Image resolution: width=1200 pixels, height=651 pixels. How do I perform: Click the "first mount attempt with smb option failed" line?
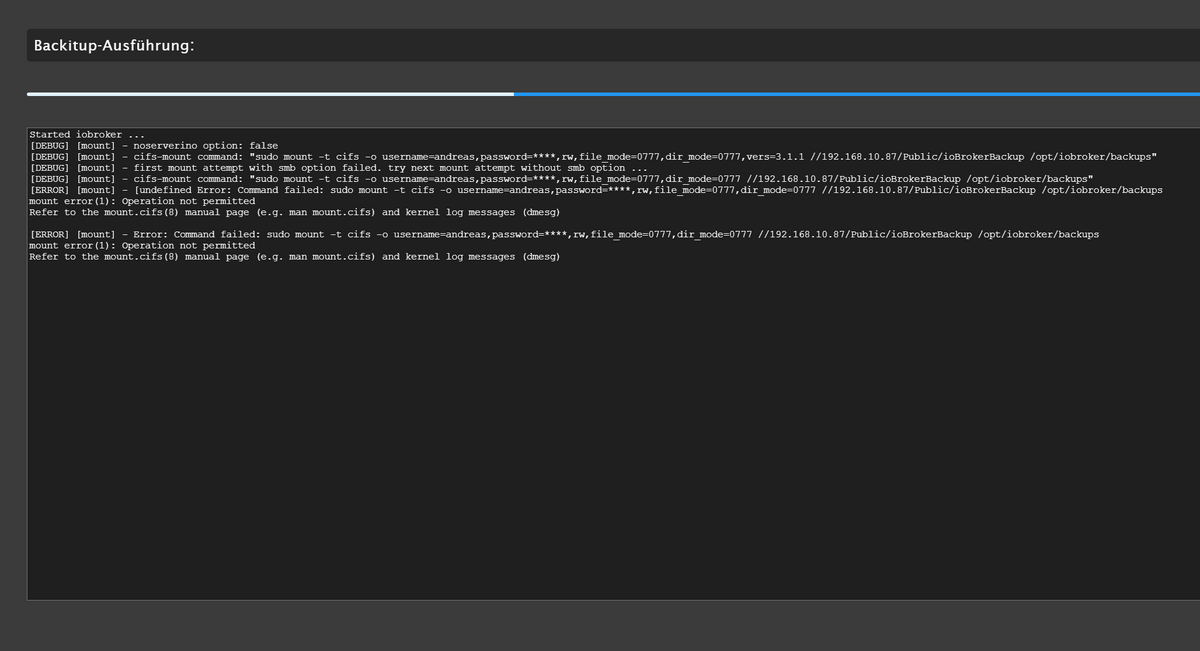coord(338,168)
